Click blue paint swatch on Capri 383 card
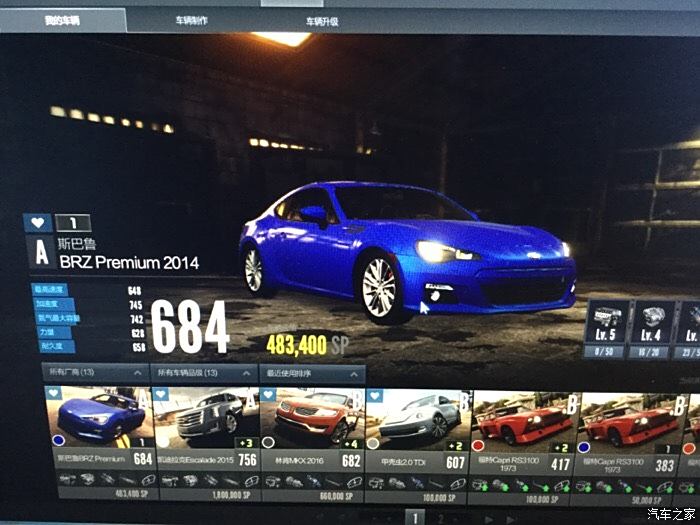 584,447
